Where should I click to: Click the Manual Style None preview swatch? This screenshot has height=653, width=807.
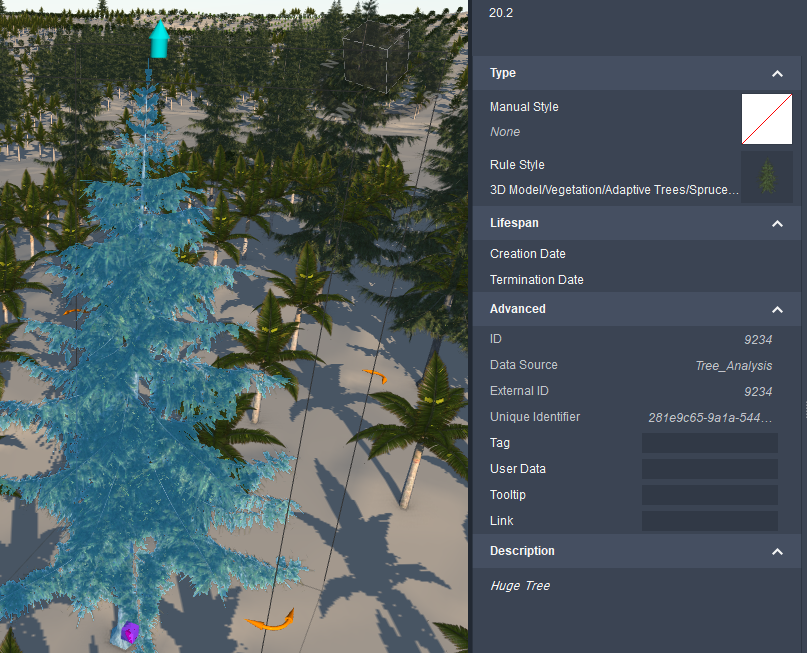point(766,118)
